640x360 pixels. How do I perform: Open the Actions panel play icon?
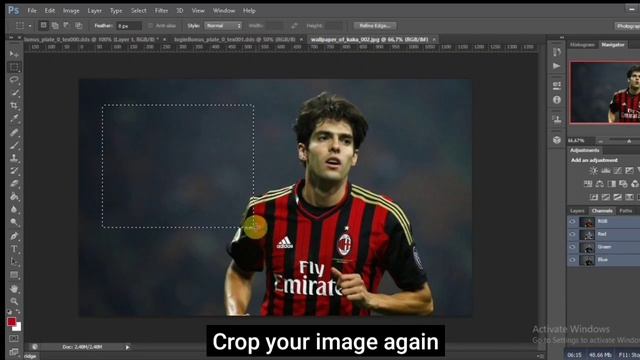557,66
